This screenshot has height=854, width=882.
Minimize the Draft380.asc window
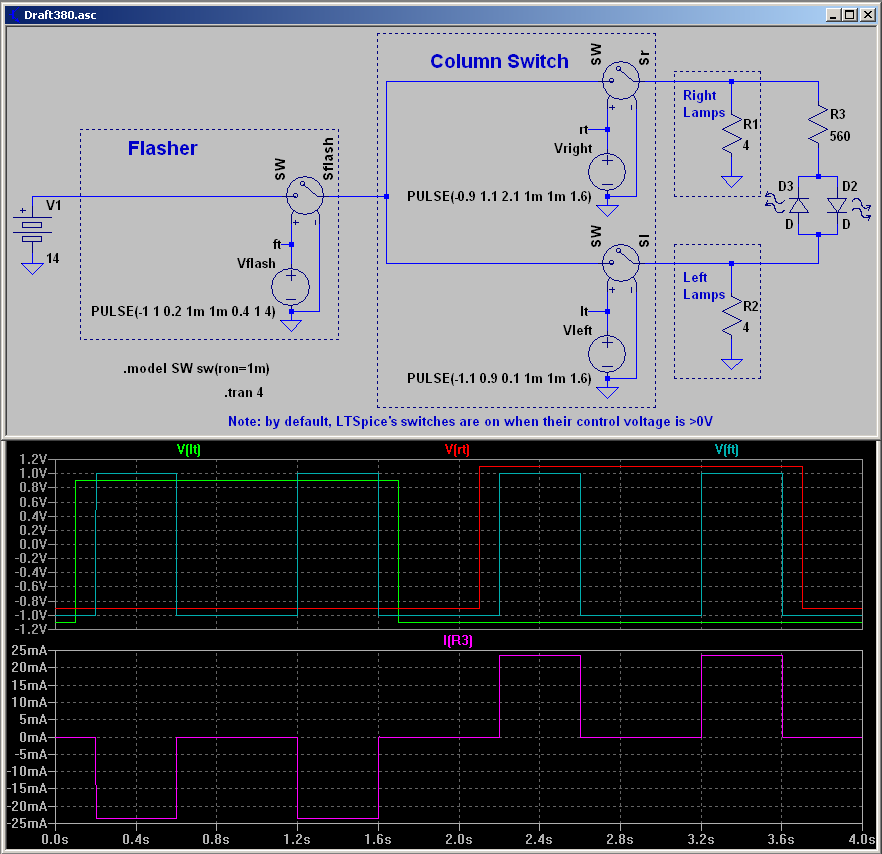(x=834, y=15)
